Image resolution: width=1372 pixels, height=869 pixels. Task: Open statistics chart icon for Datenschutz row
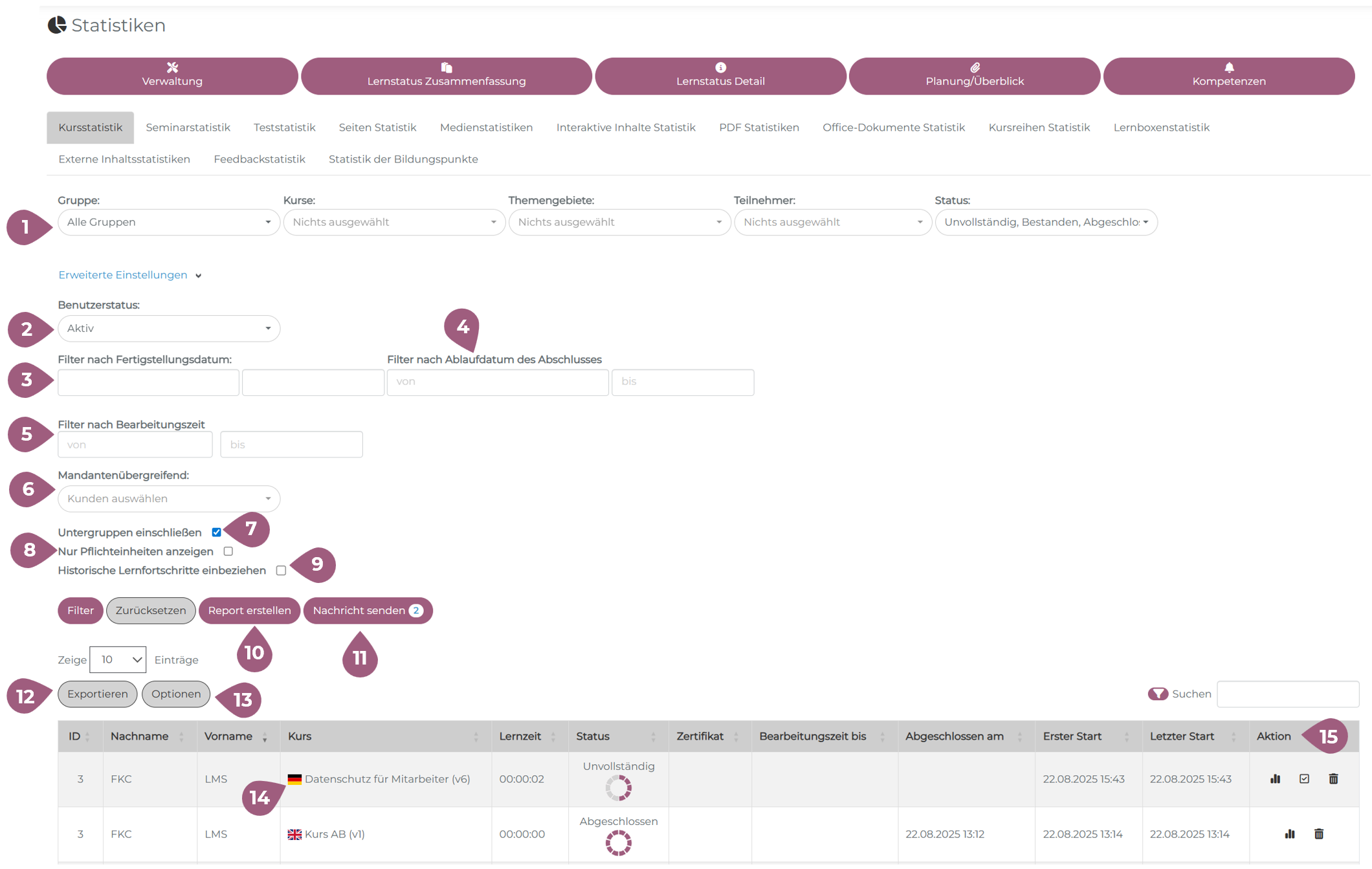(1275, 778)
